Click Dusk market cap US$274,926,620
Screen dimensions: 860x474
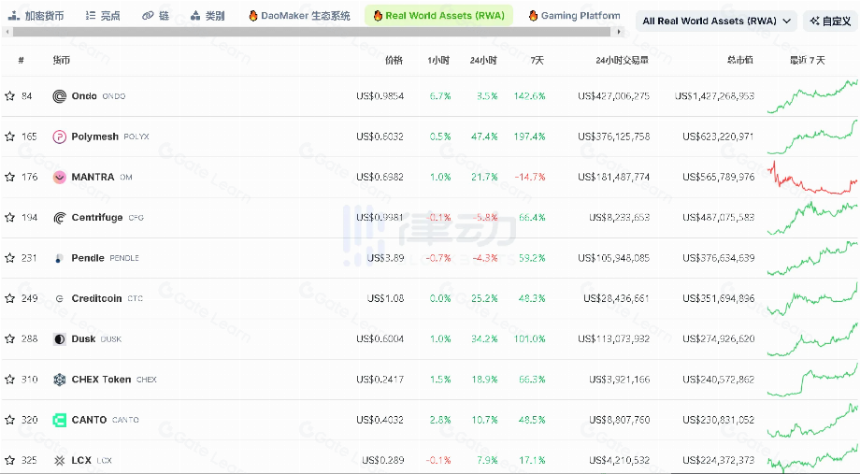pyautogui.click(x=718, y=339)
